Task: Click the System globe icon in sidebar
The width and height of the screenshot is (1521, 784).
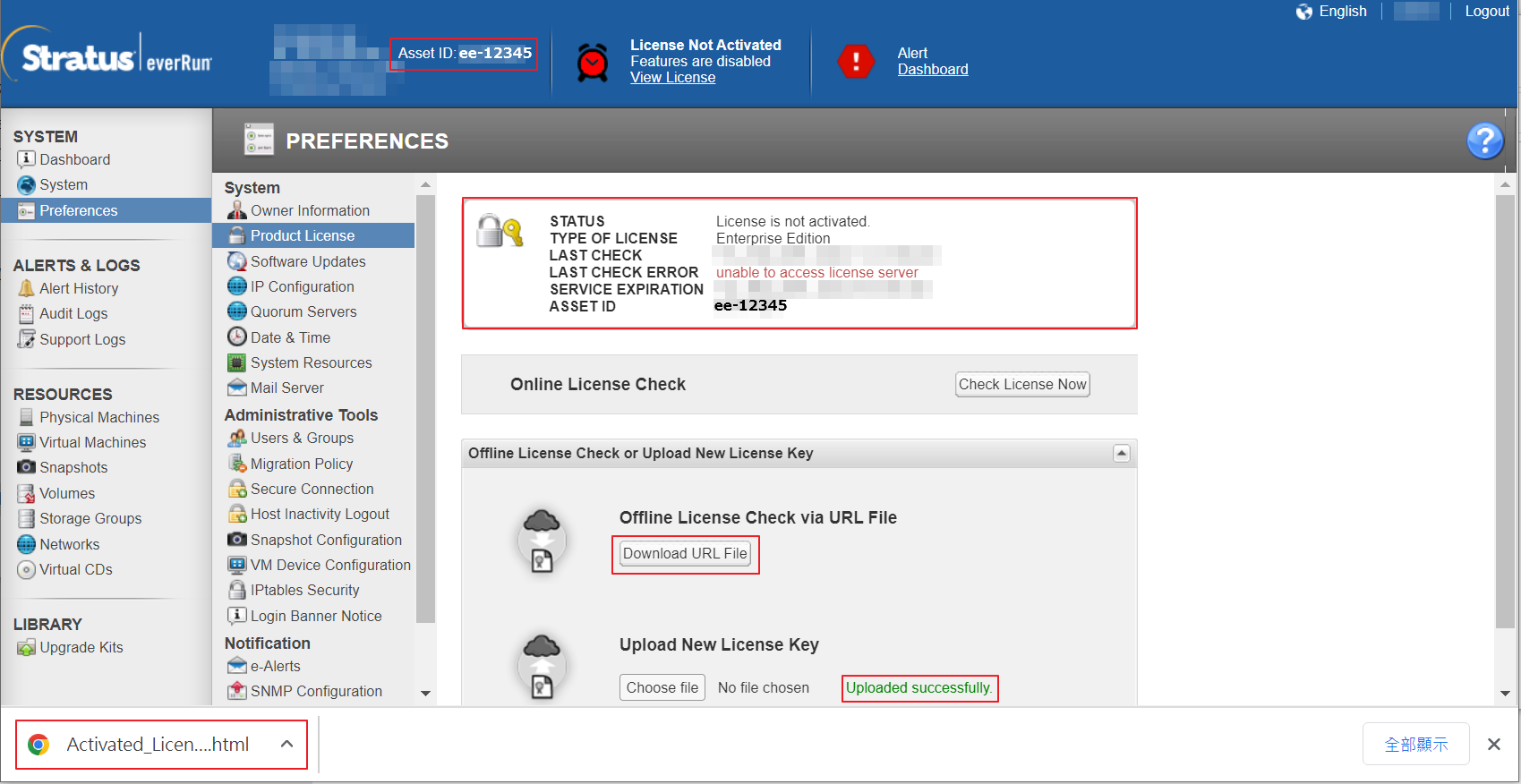Action: 26,185
